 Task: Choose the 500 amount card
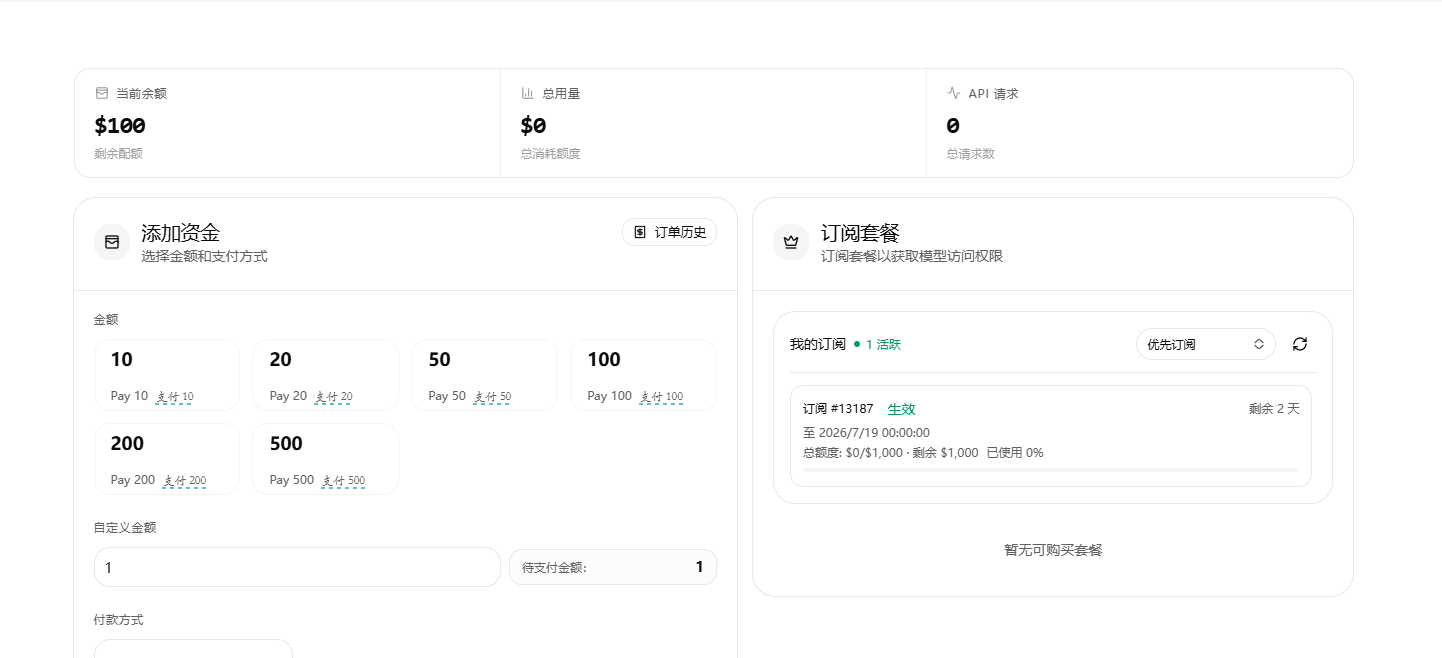(x=325, y=459)
